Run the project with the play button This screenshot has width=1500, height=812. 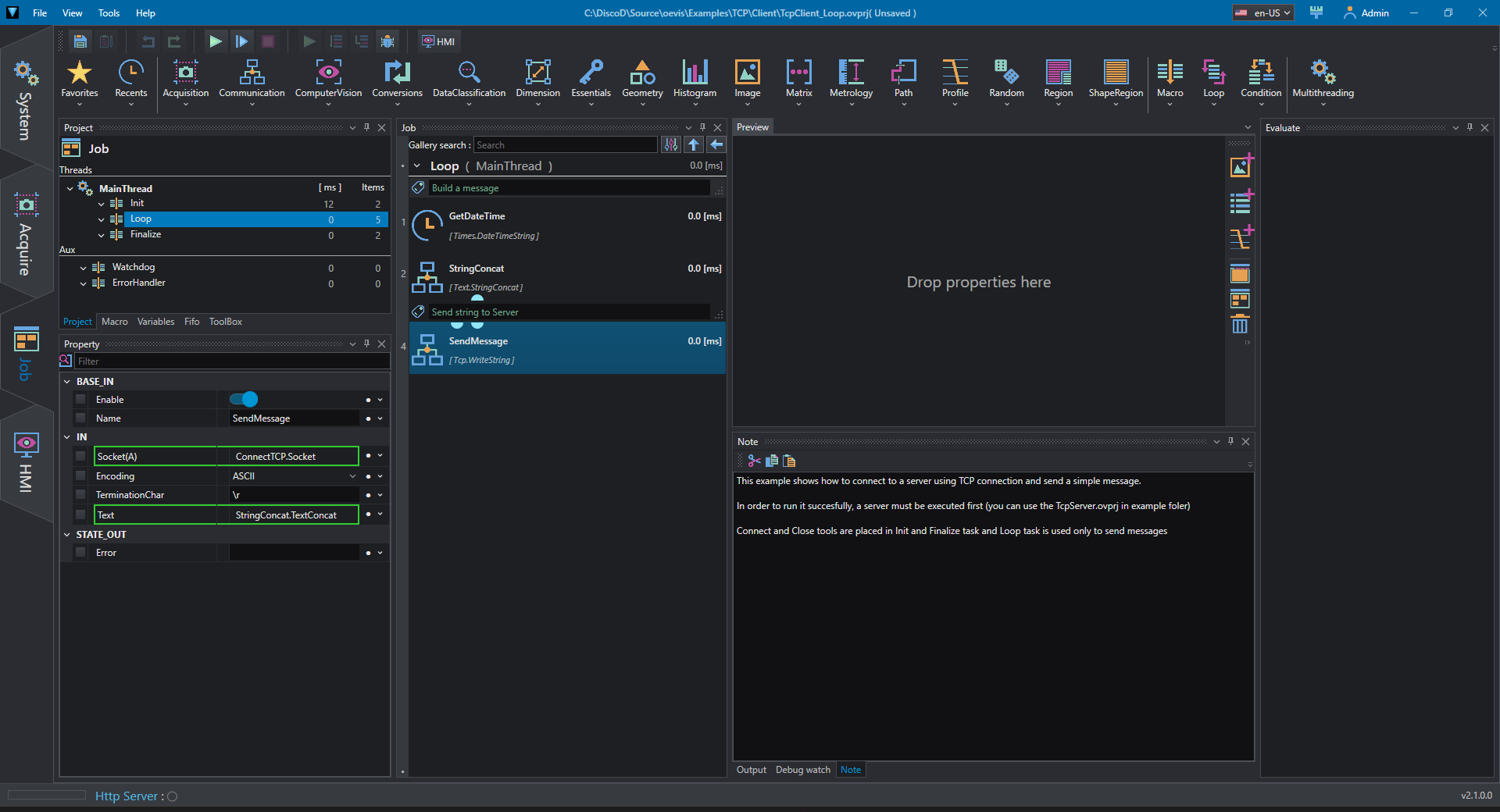[x=216, y=41]
